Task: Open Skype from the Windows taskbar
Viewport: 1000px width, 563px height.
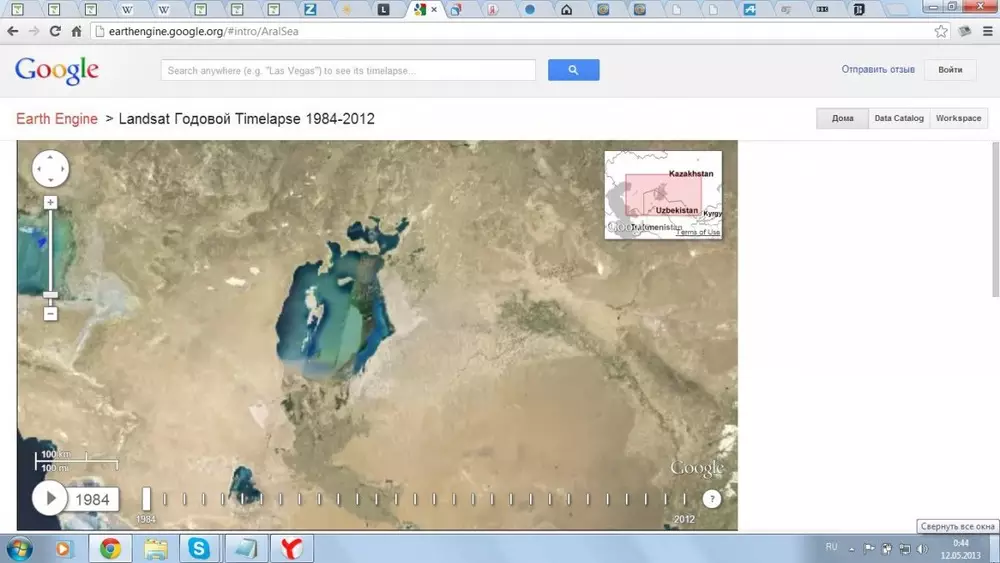Action: (199, 548)
